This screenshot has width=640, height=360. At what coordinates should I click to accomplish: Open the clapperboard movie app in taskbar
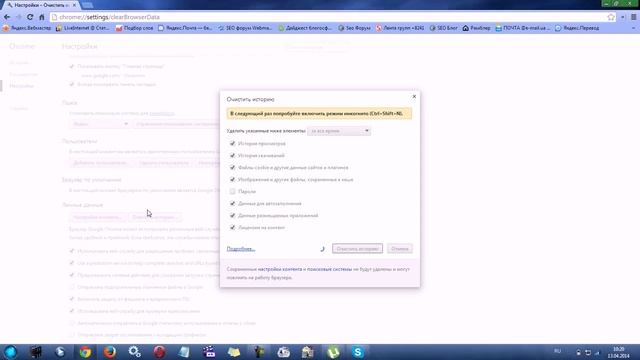[x=209, y=352]
